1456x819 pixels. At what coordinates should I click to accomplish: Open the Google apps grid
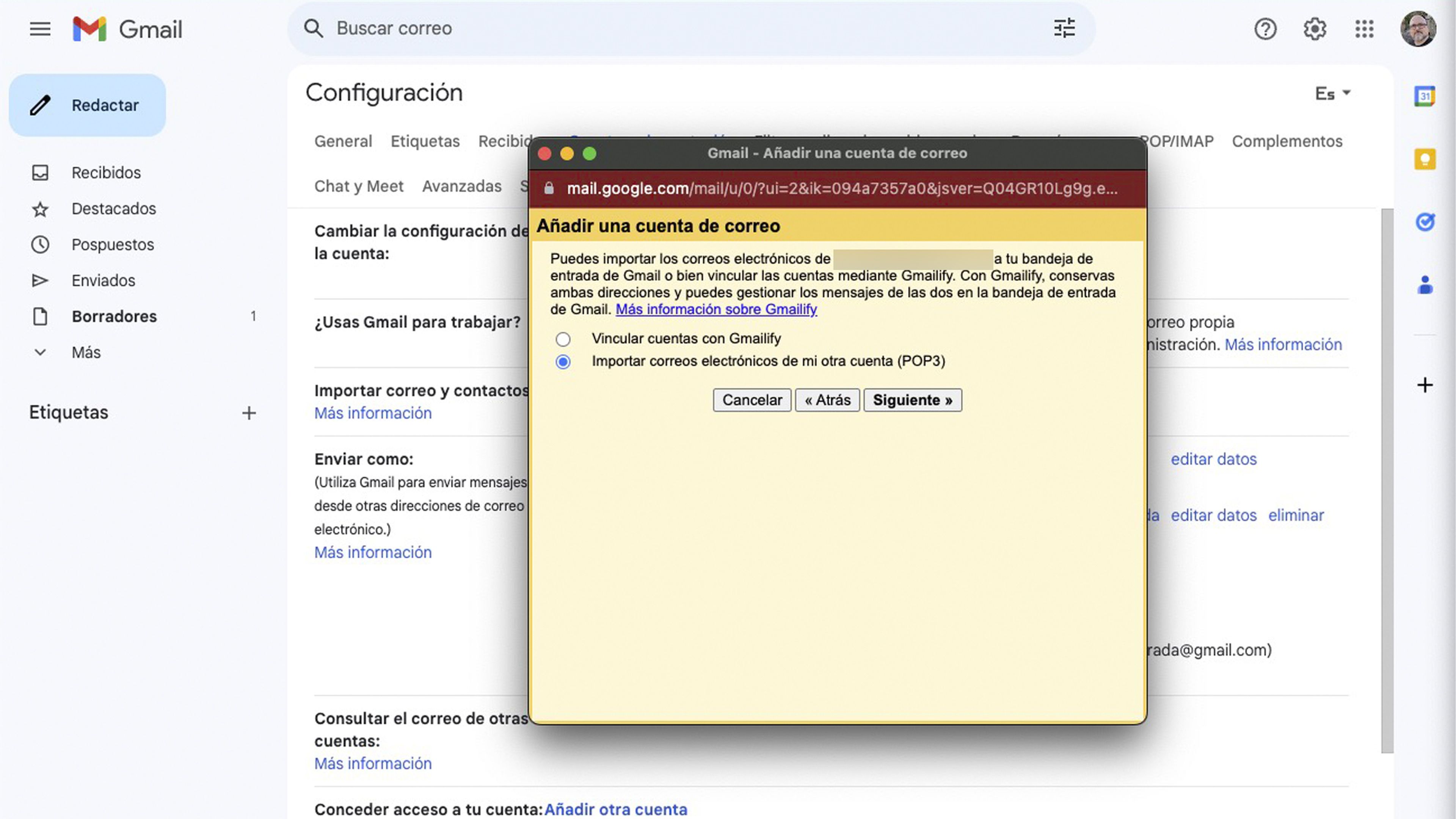point(1365,29)
